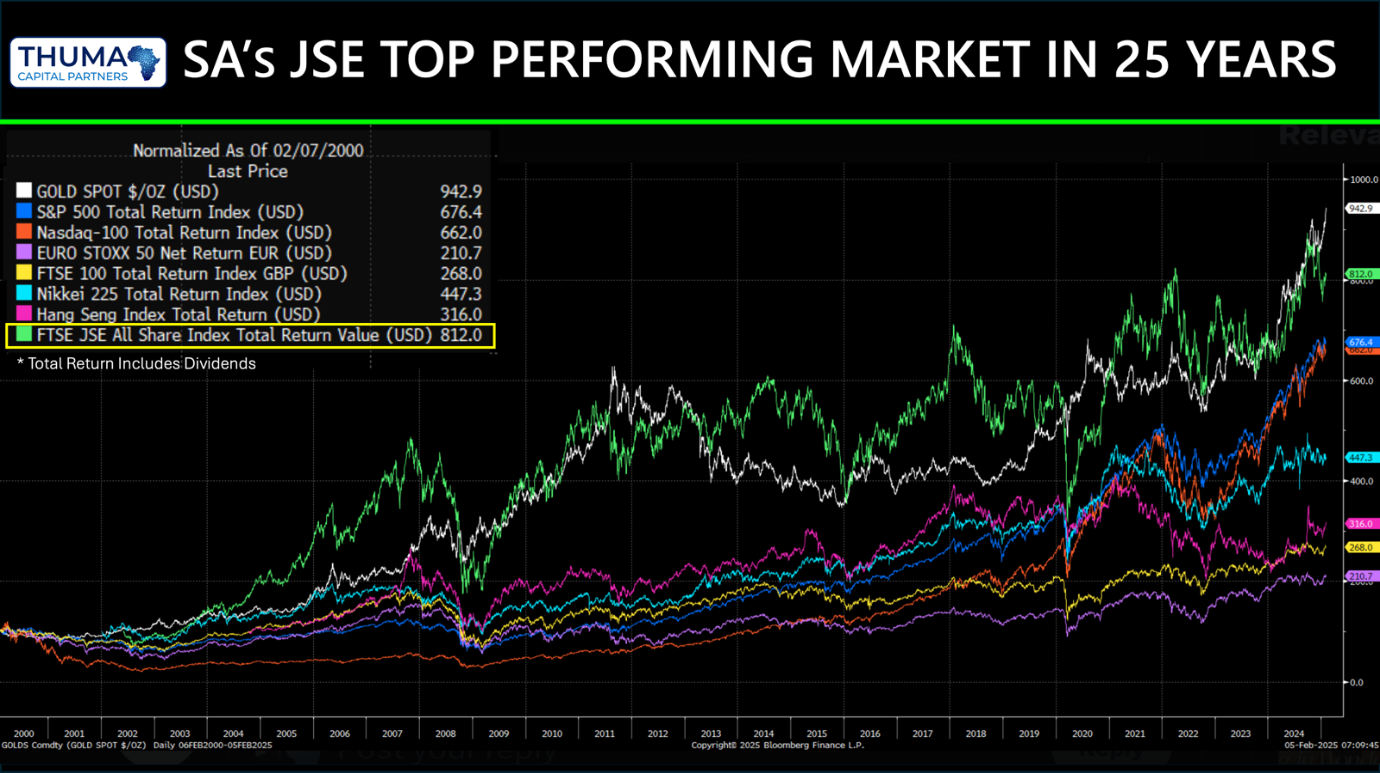Select the yellow FTSE 100 legend swatch
Image resolution: width=1380 pixels, height=773 pixels.
pos(24,273)
